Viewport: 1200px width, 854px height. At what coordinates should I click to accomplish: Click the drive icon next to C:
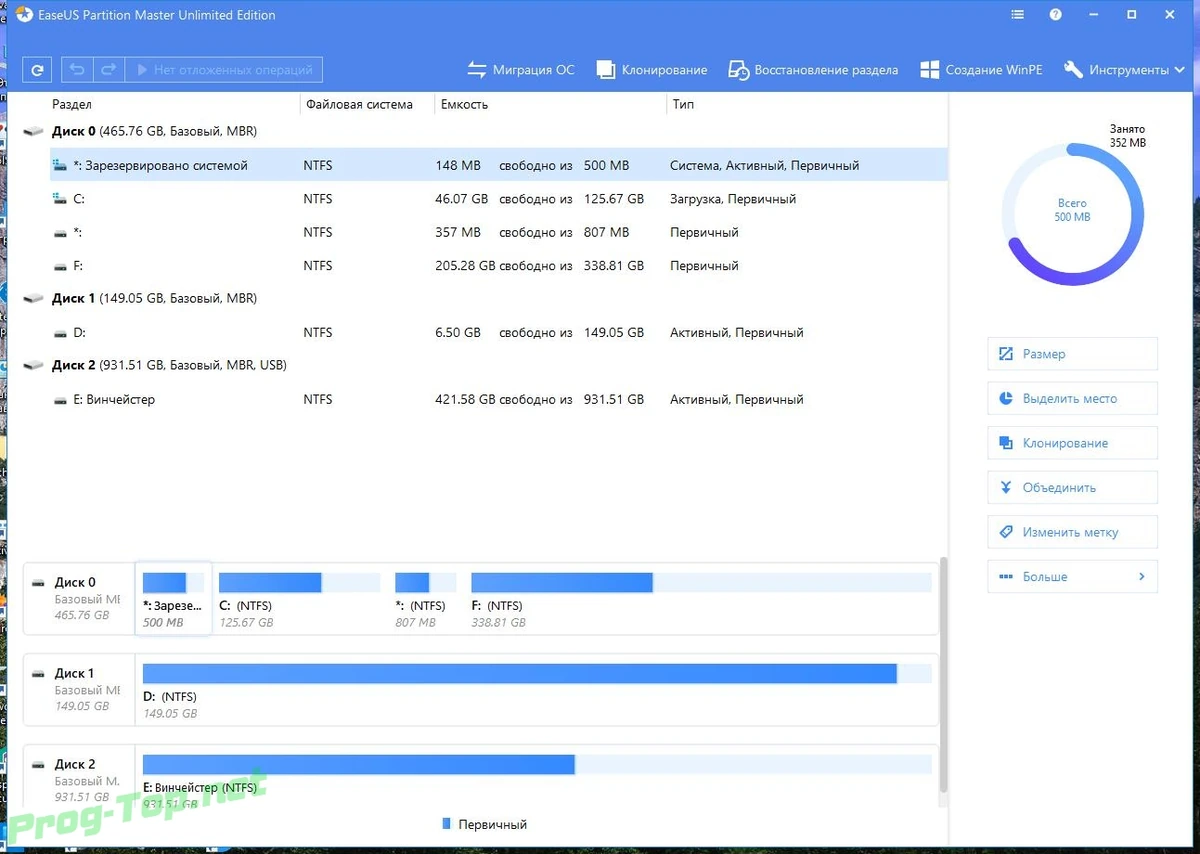click(x=60, y=199)
